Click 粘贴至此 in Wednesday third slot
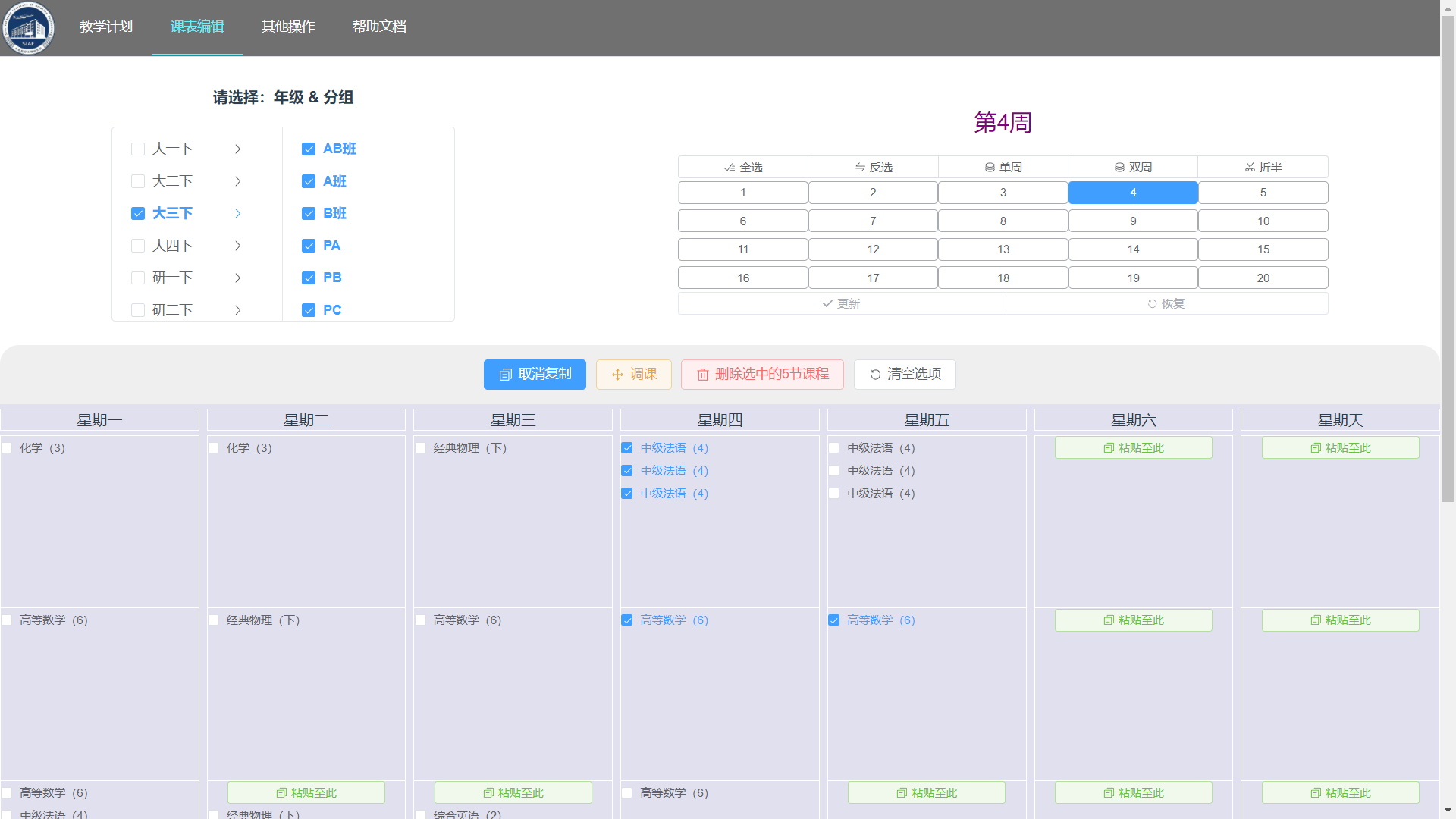Screen dimensions: 1456x819 click(x=513, y=793)
